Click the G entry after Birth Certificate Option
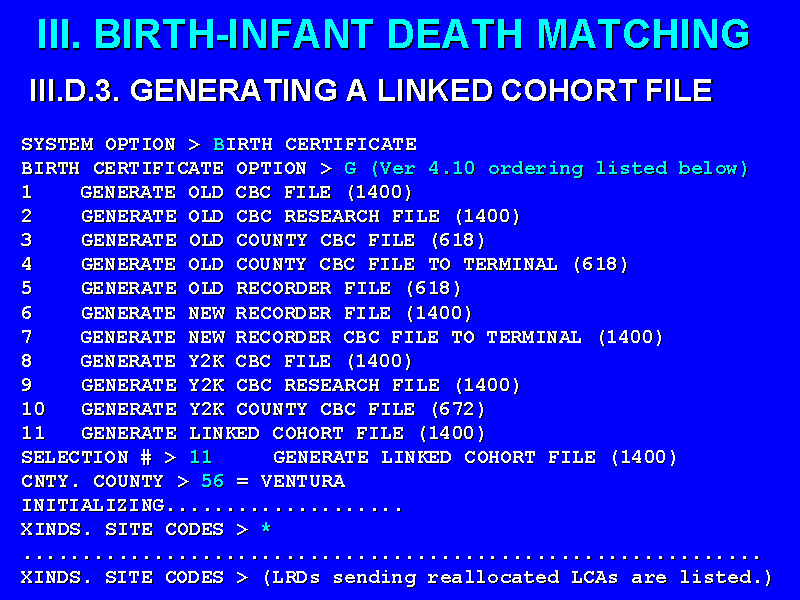This screenshot has height=600, width=800. [350, 168]
